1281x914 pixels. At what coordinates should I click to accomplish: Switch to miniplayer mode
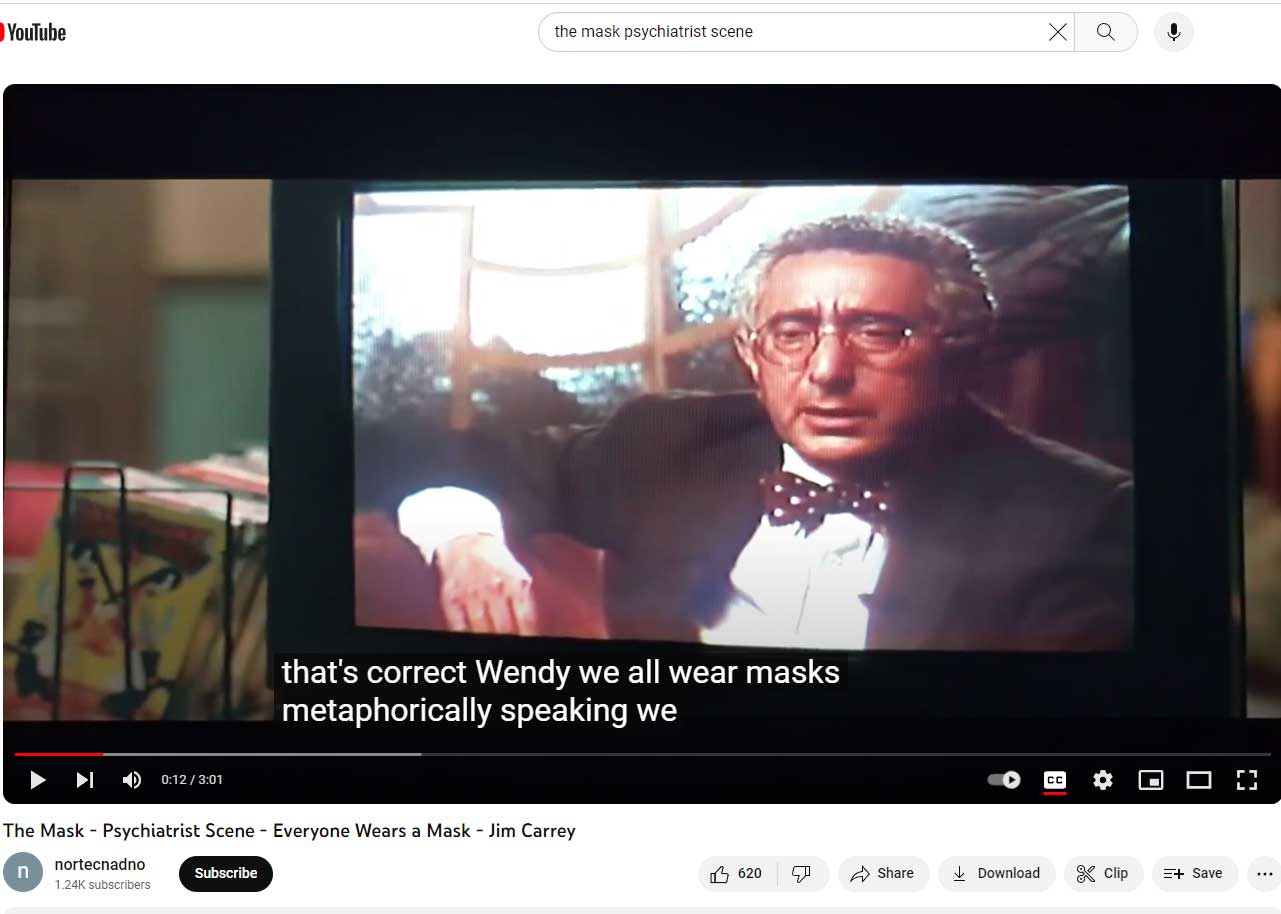click(x=1151, y=780)
